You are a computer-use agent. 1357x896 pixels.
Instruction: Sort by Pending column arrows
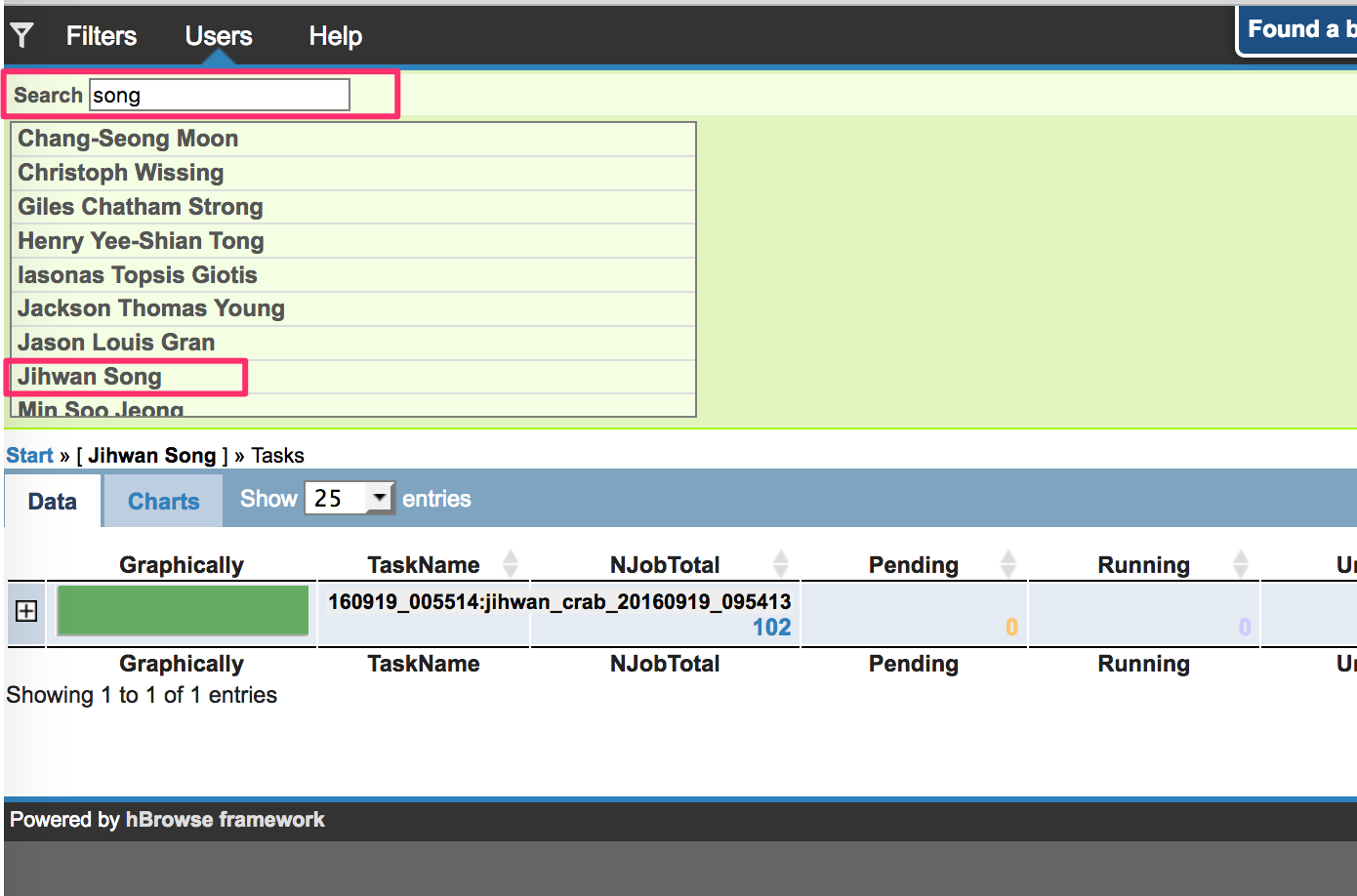[x=1008, y=564]
